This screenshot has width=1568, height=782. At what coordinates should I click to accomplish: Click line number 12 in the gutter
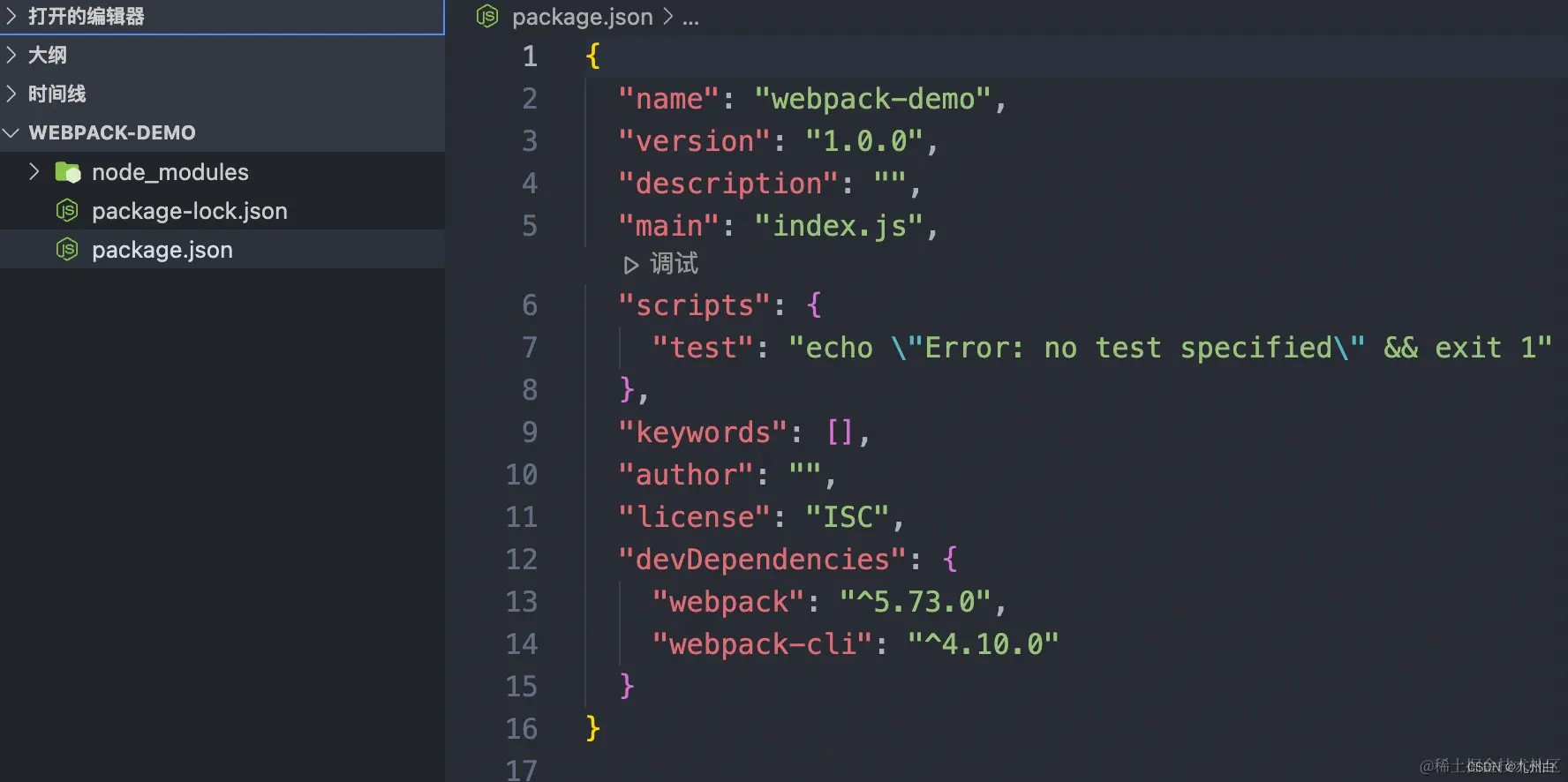point(521,560)
